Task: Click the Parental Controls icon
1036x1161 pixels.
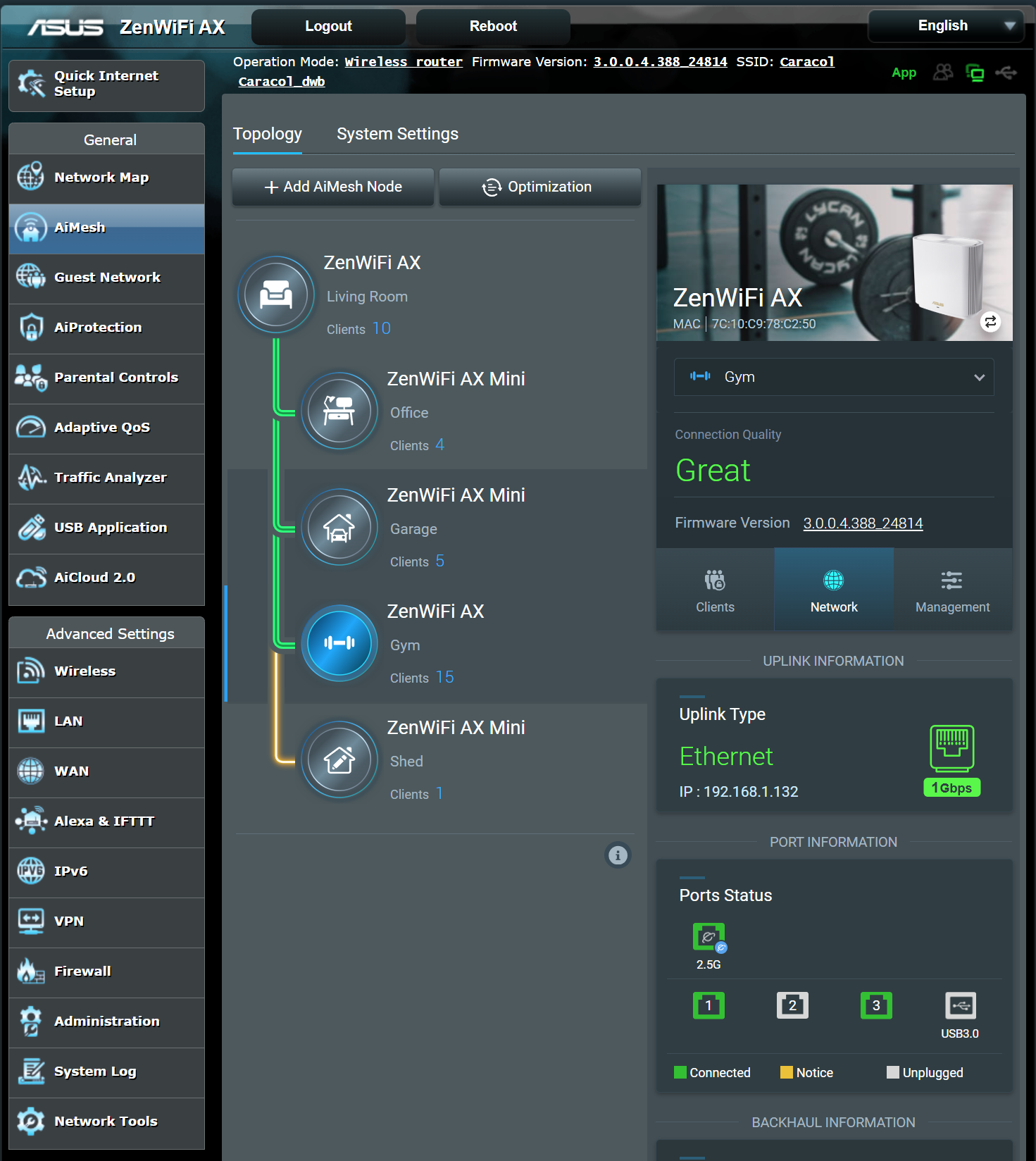Action: 31,377
